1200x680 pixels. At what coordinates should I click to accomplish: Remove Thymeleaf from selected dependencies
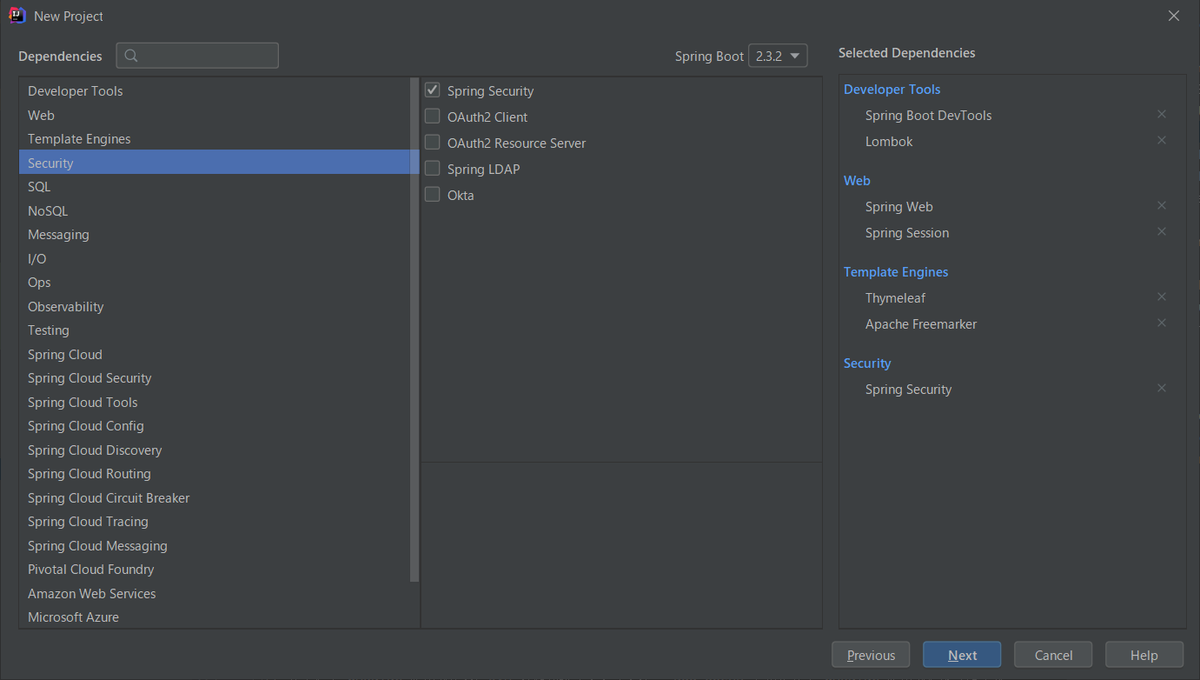(1161, 297)
